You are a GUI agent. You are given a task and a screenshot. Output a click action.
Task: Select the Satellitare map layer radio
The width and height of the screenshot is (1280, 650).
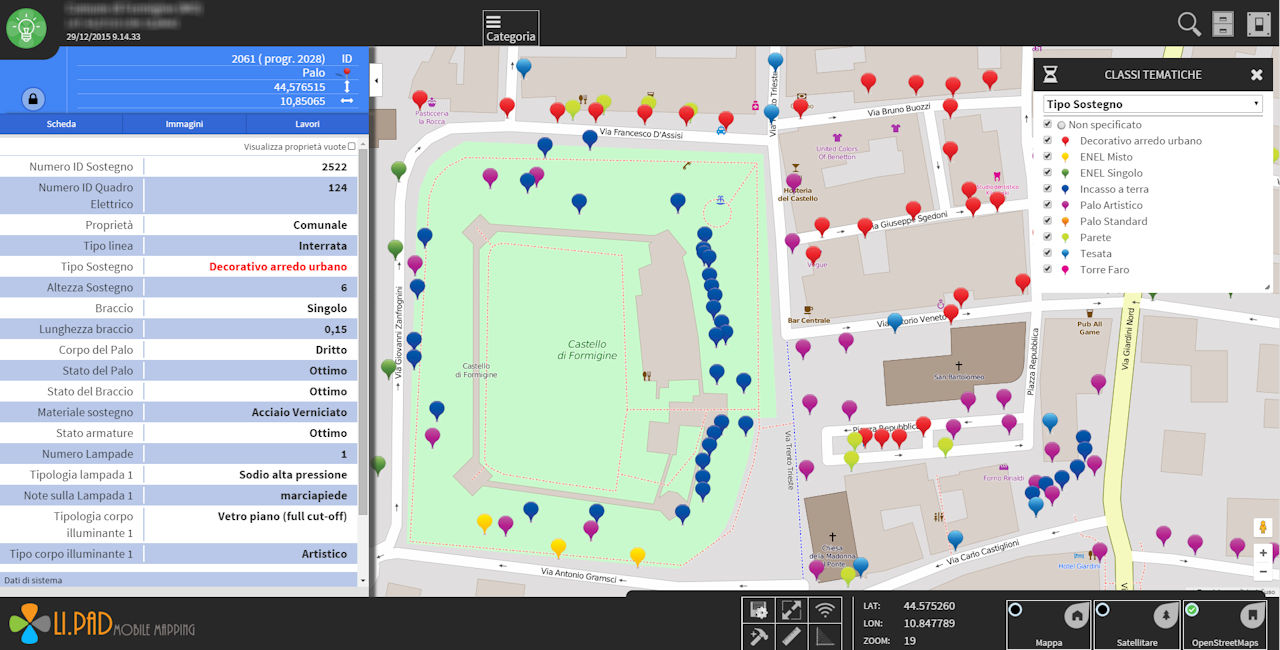point(1103,610)
